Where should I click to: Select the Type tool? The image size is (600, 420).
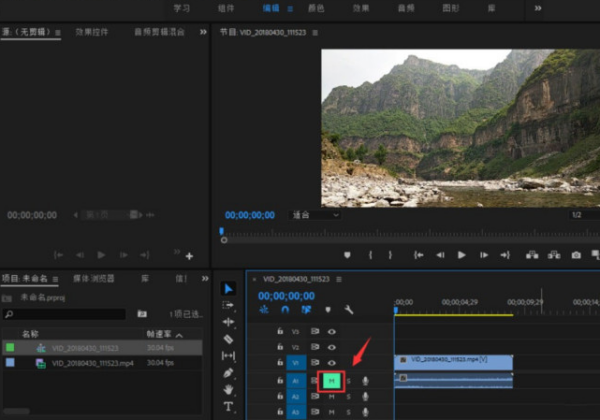[x=228, y=406]
